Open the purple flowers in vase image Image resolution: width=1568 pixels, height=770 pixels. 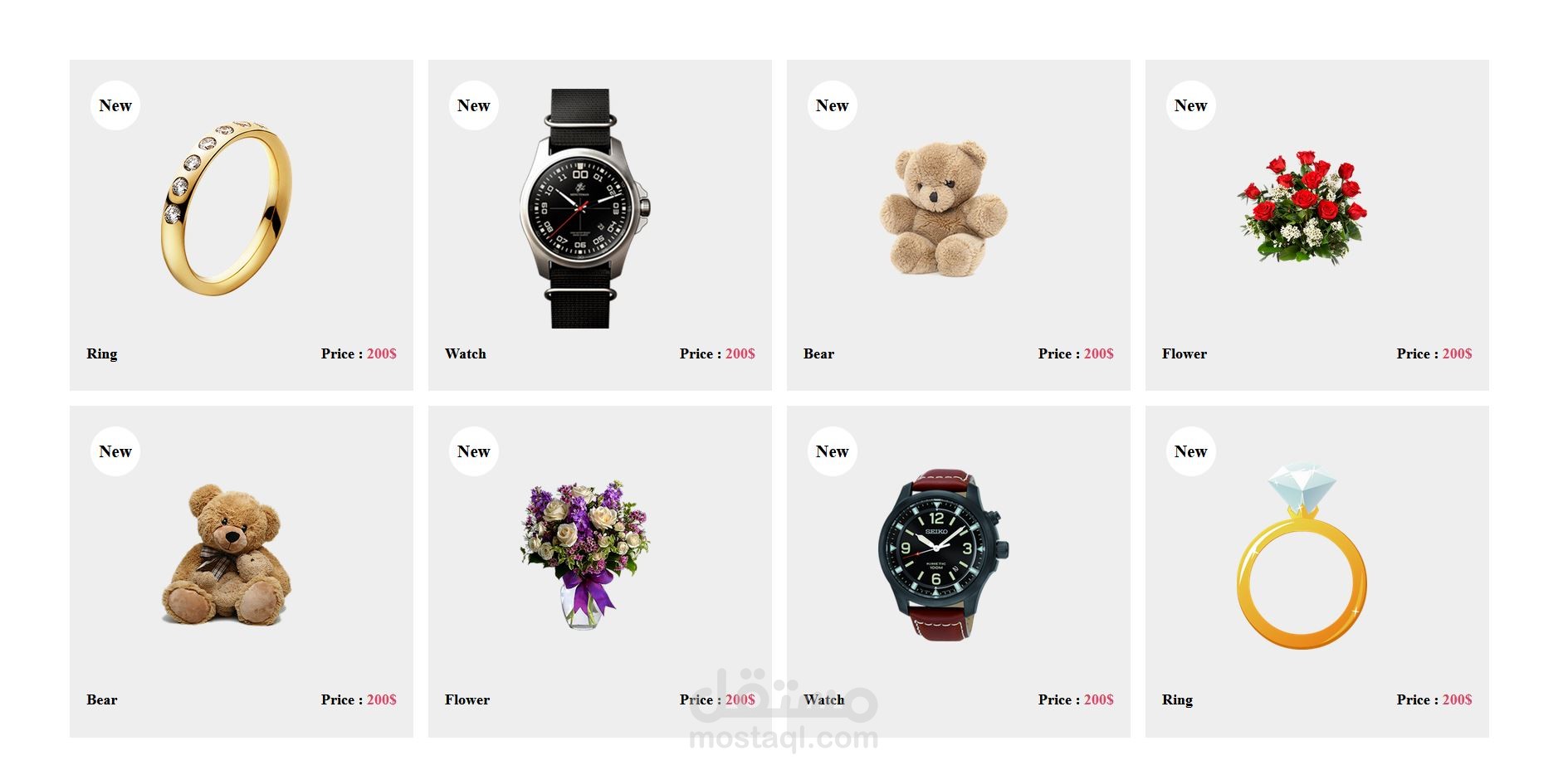pos(585,553)
